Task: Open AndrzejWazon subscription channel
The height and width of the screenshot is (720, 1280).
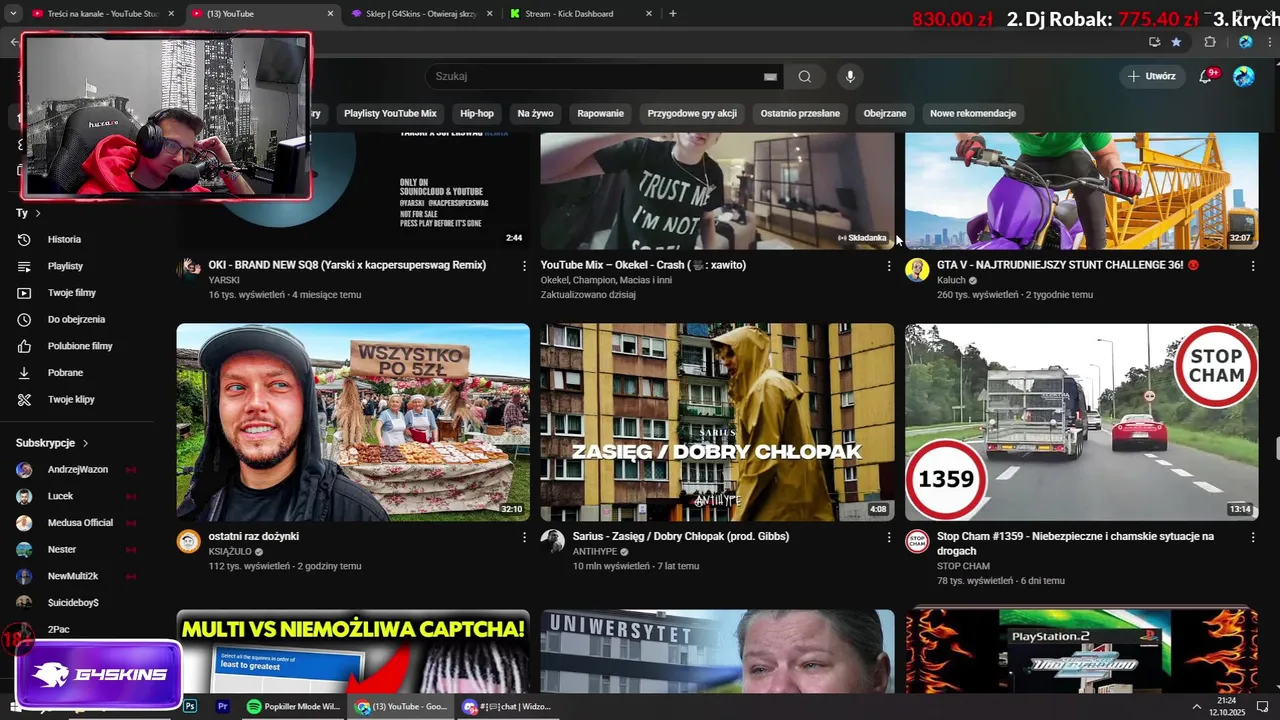Action: click(78, 469)
